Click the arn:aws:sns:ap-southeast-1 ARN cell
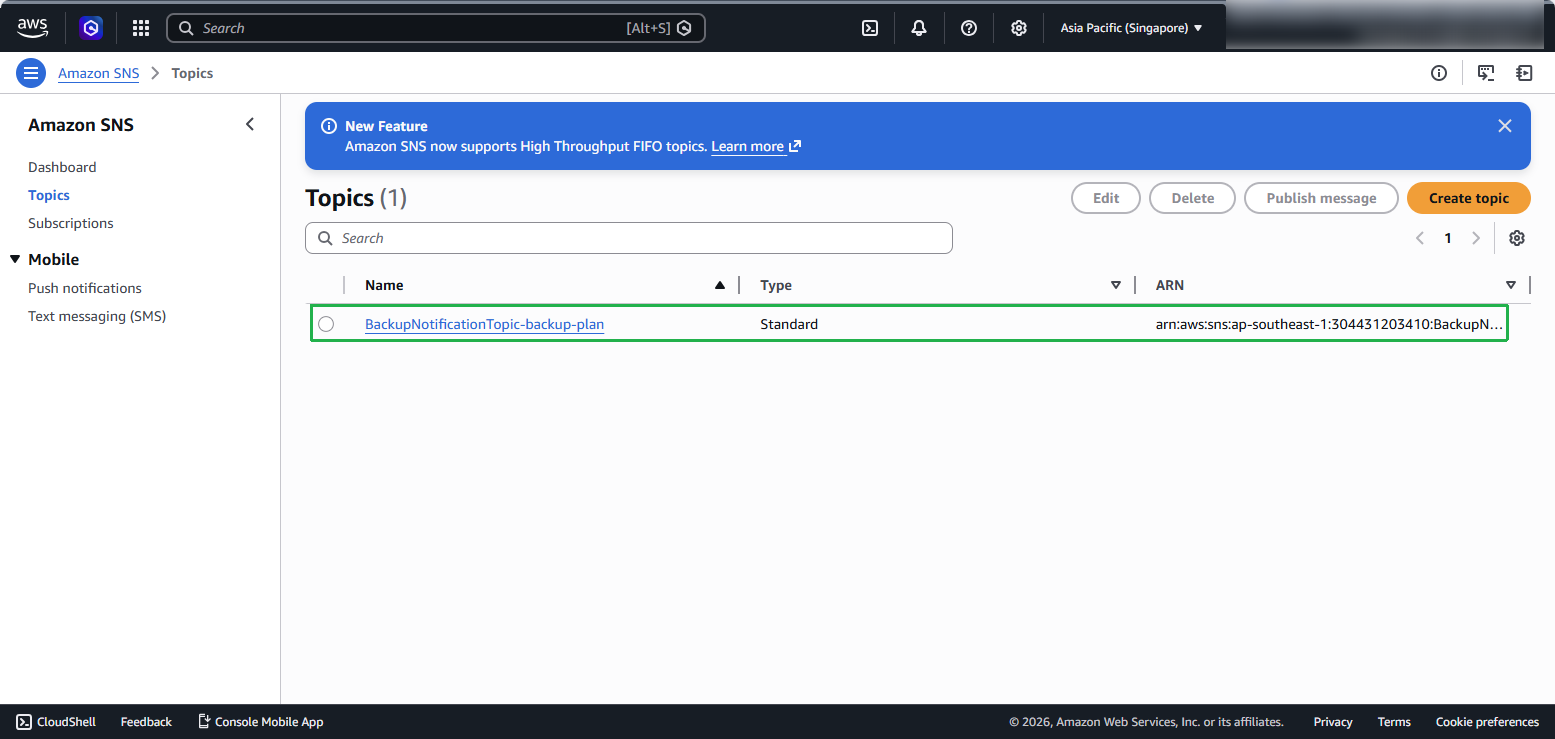The height and width of the screenshot is (739, 1555). click(x=1330, y=324)
